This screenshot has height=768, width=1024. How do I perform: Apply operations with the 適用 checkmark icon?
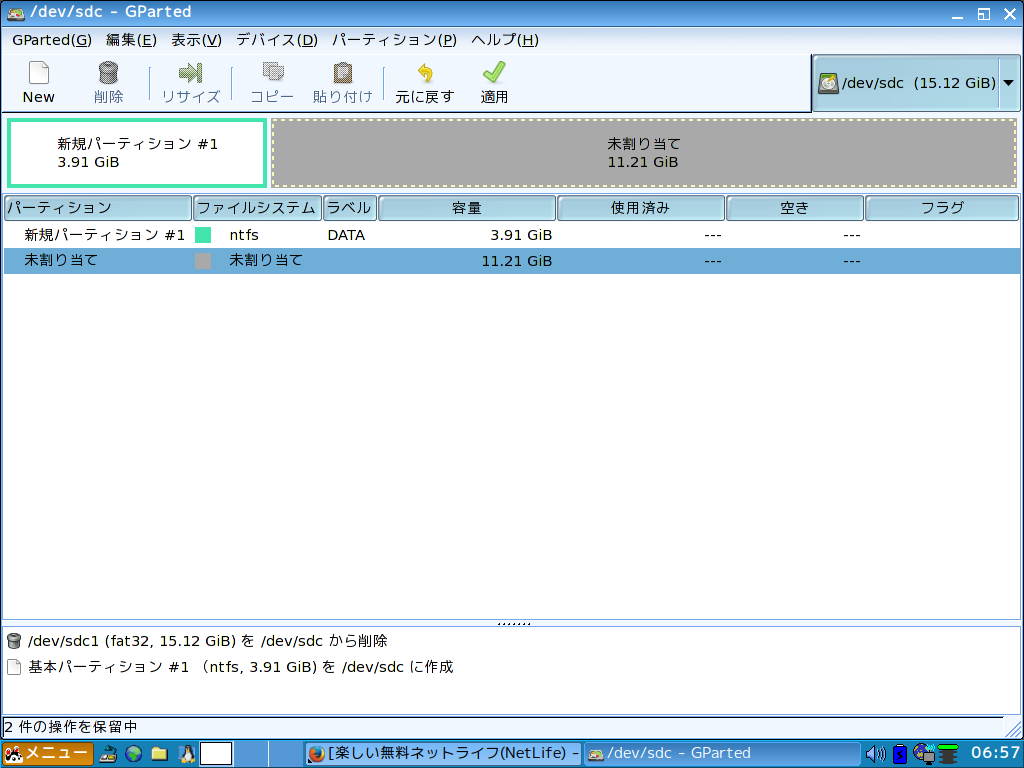coord(494,72)
